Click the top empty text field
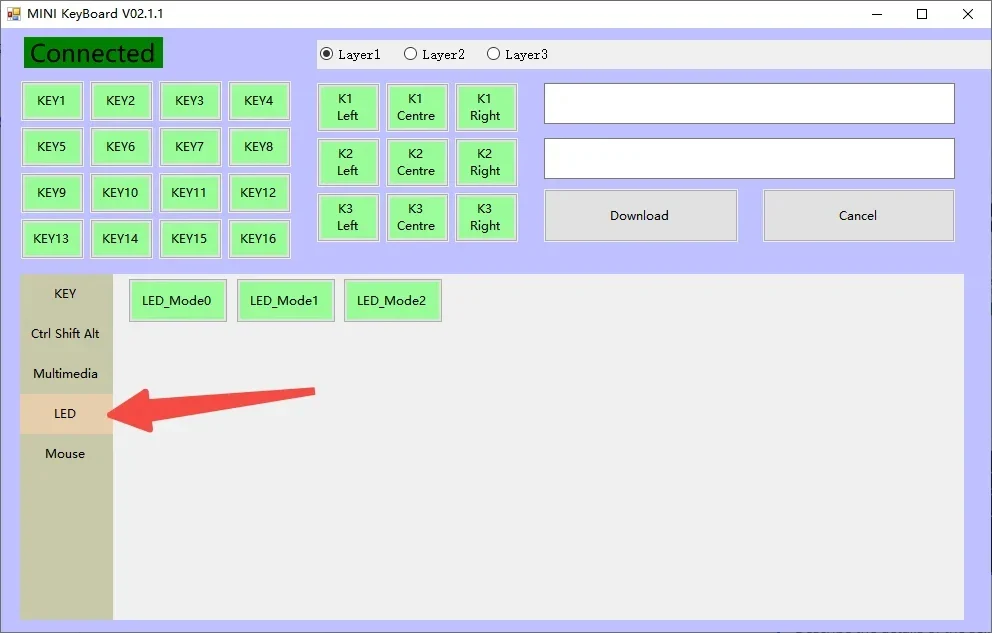This screenshot has width=992, height=633. (x=749, y=103)
